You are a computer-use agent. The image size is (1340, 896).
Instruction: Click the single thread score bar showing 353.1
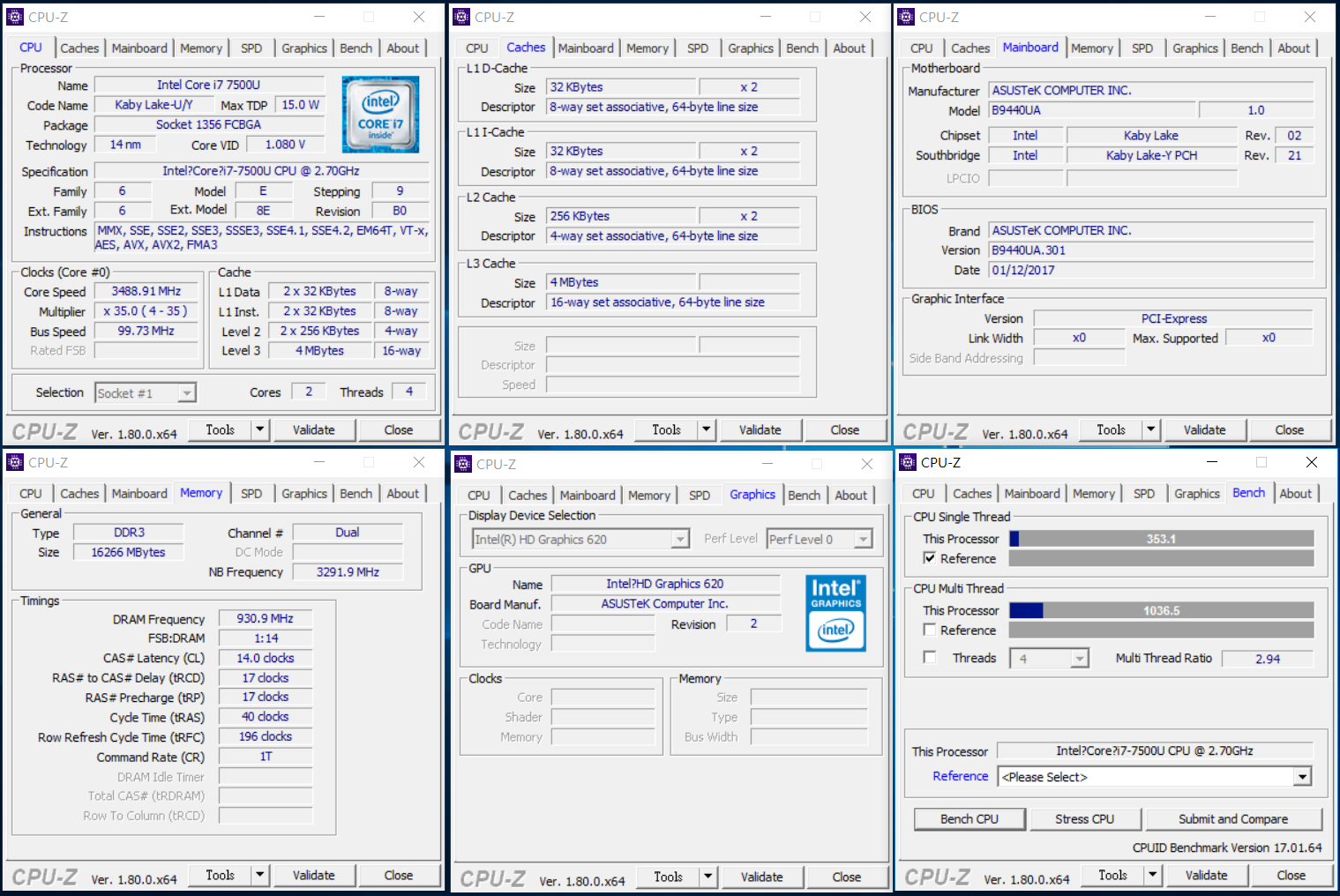tap(1162, 539)
